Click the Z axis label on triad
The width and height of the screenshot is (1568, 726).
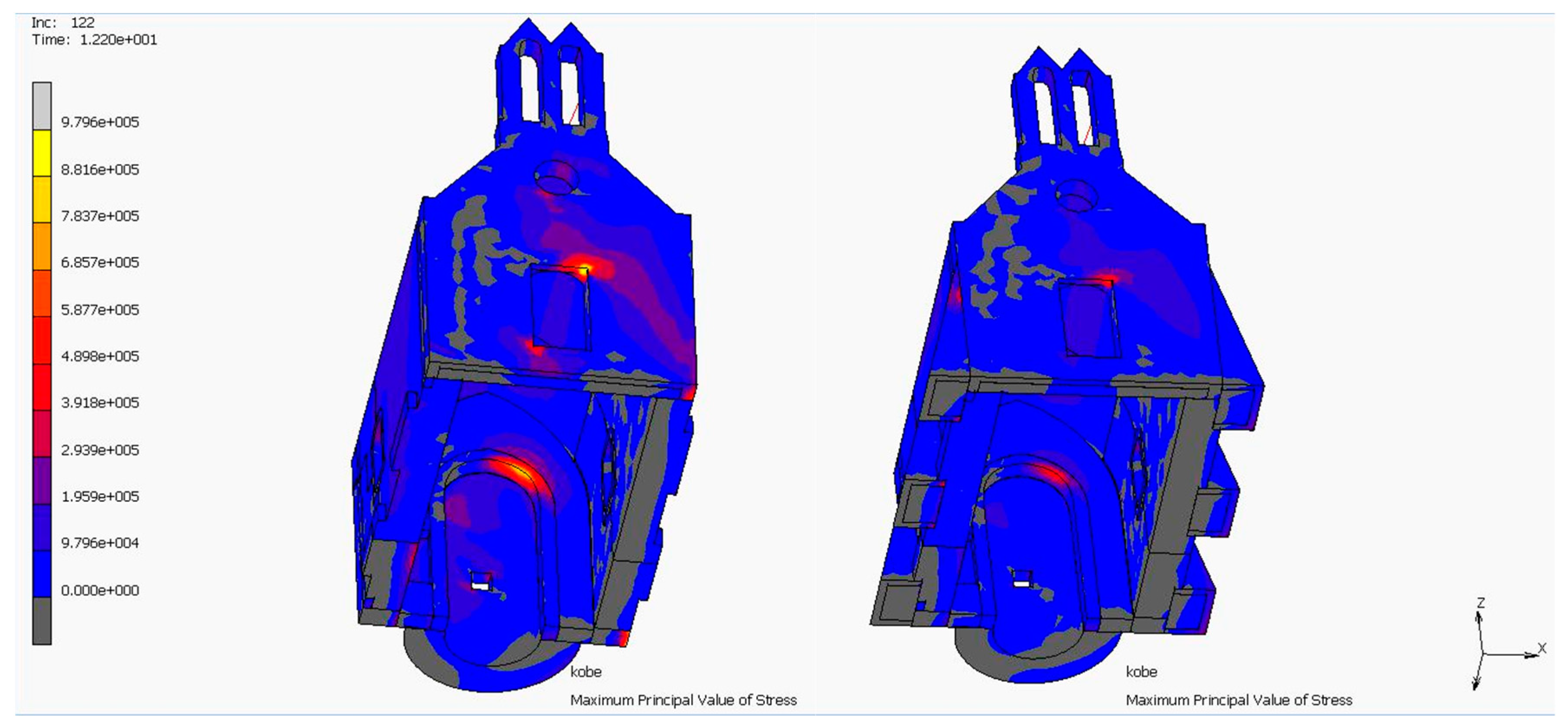pos(1481,603)
